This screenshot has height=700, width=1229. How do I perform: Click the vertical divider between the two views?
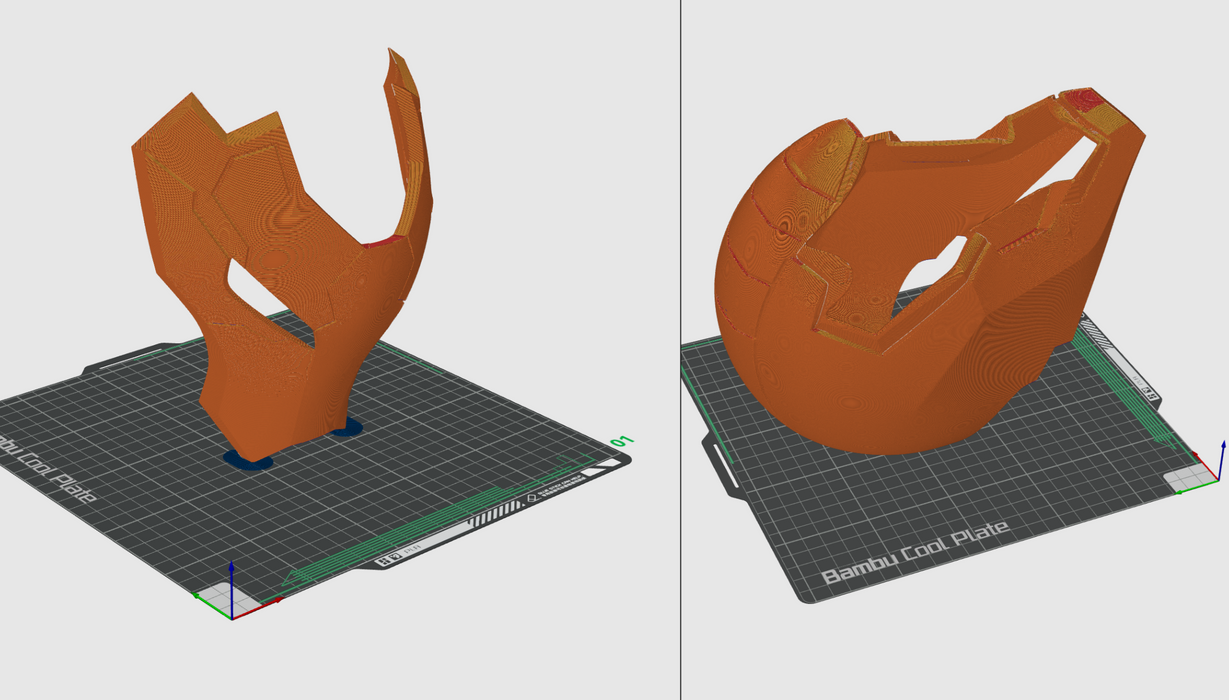681,350
